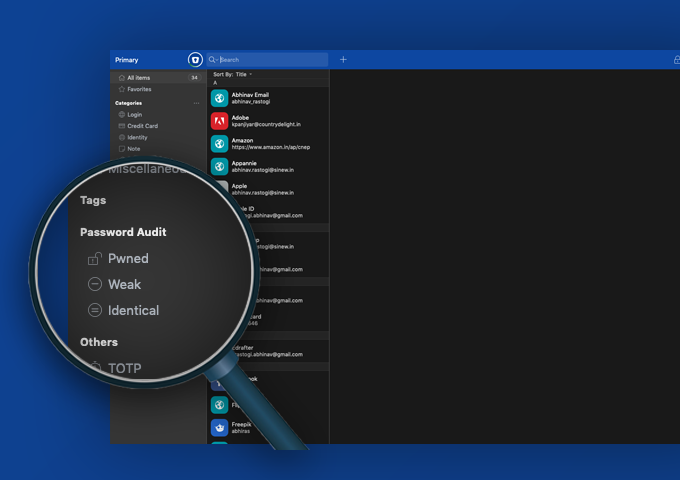Click the Freepik entry icon
The width and height of the screenshot is (680, 480).
coord(219,428)
